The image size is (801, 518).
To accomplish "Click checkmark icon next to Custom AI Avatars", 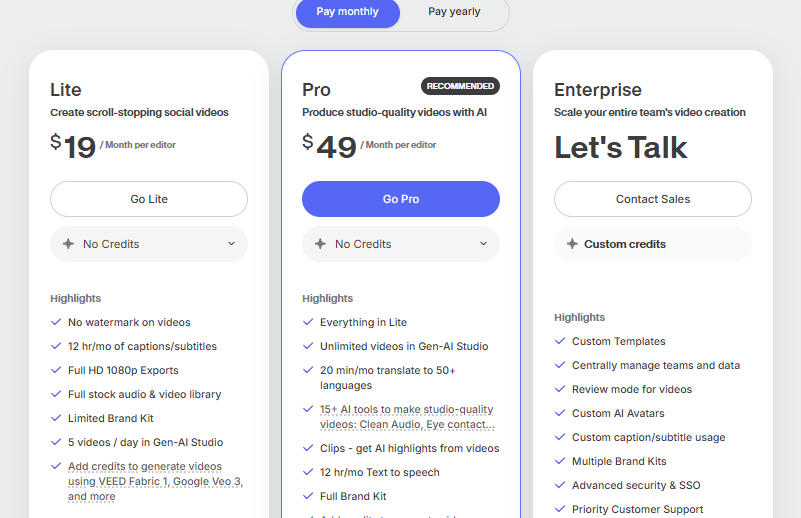I will (x=560, y=413).
